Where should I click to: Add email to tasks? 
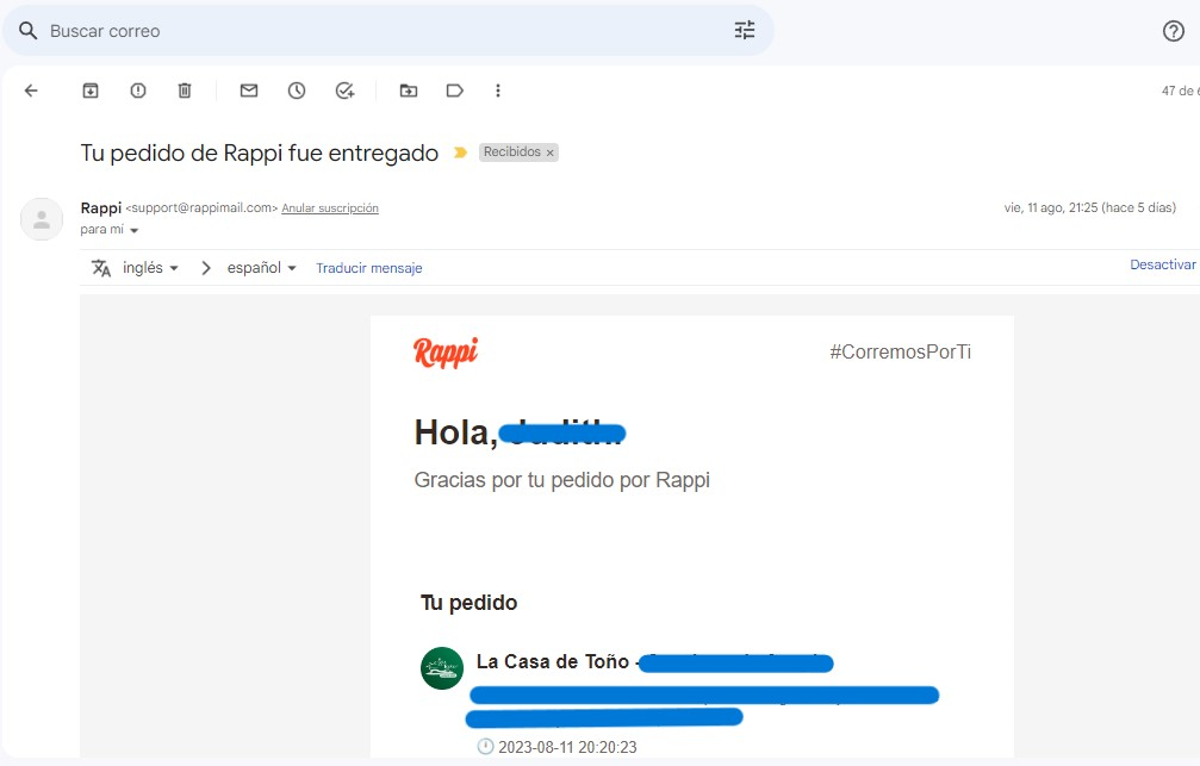tap(345, 91)
